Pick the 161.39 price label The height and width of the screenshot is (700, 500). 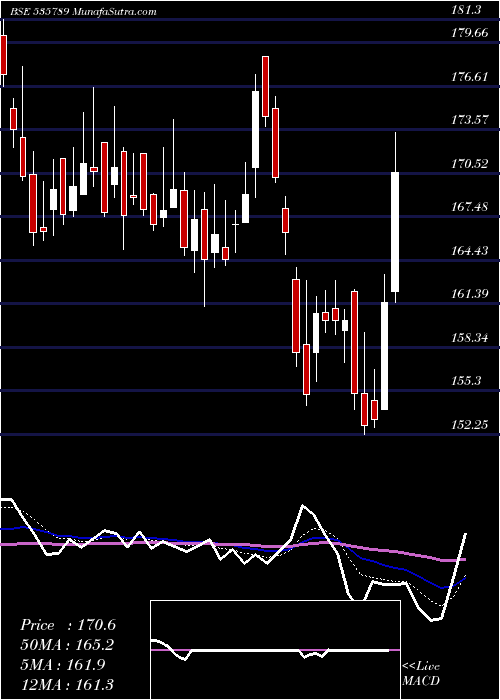(x=469, y=294)
